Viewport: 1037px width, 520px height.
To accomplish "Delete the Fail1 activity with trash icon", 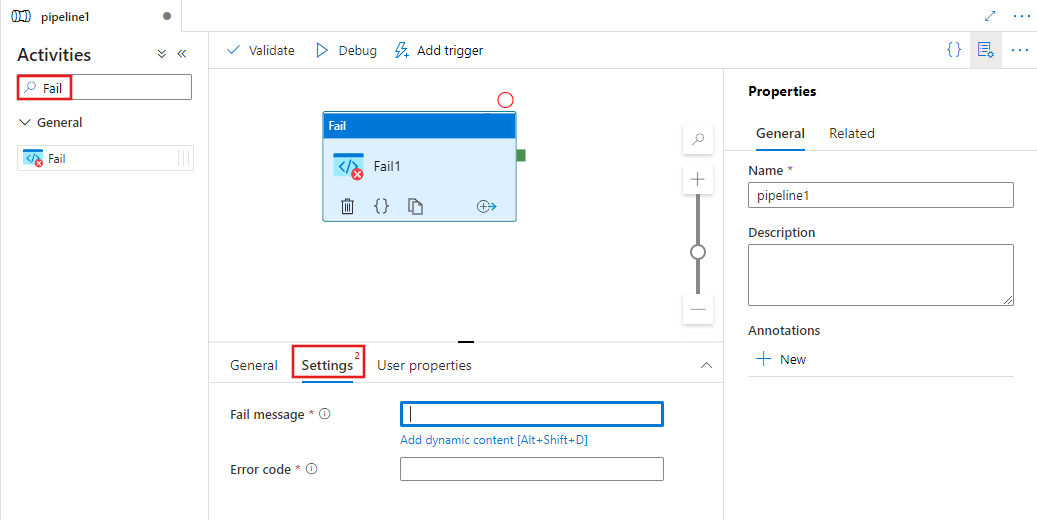I will point(347,206).
